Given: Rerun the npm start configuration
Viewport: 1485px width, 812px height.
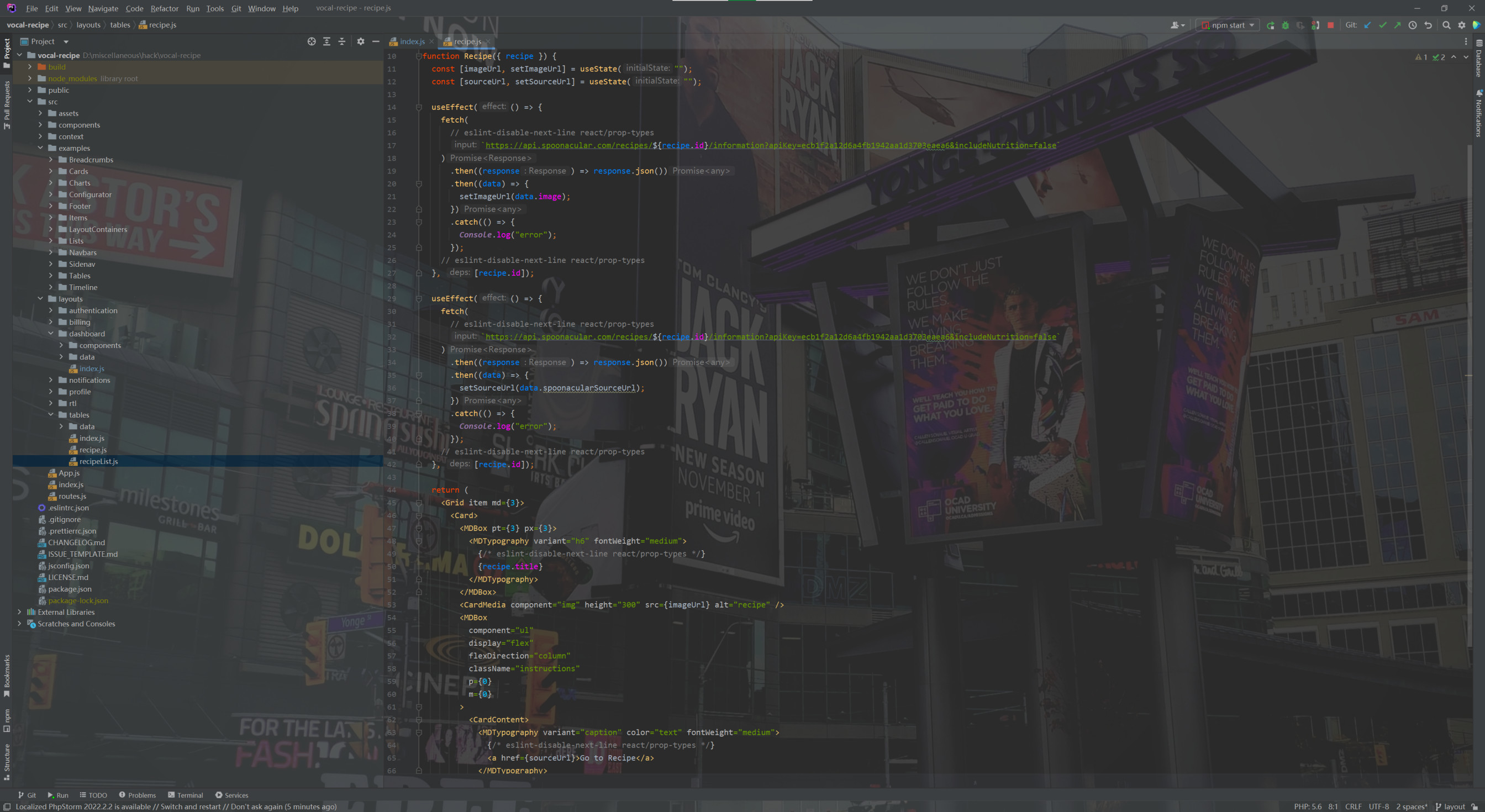Looking at the screenshot, I should [x=1270, y=25].
